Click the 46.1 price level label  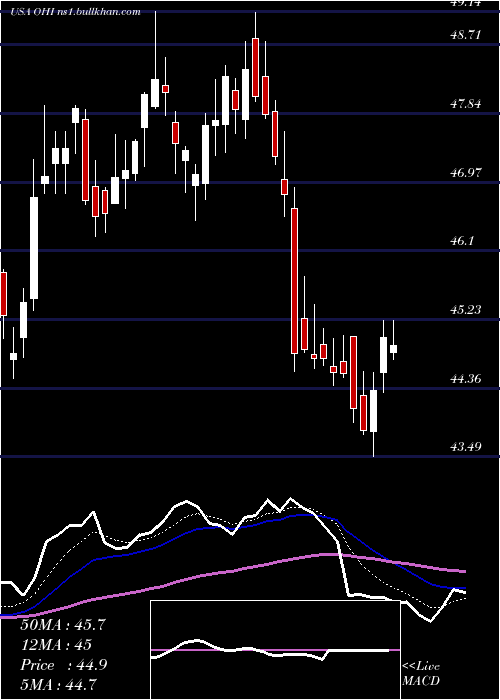click(x=462, y=241)
